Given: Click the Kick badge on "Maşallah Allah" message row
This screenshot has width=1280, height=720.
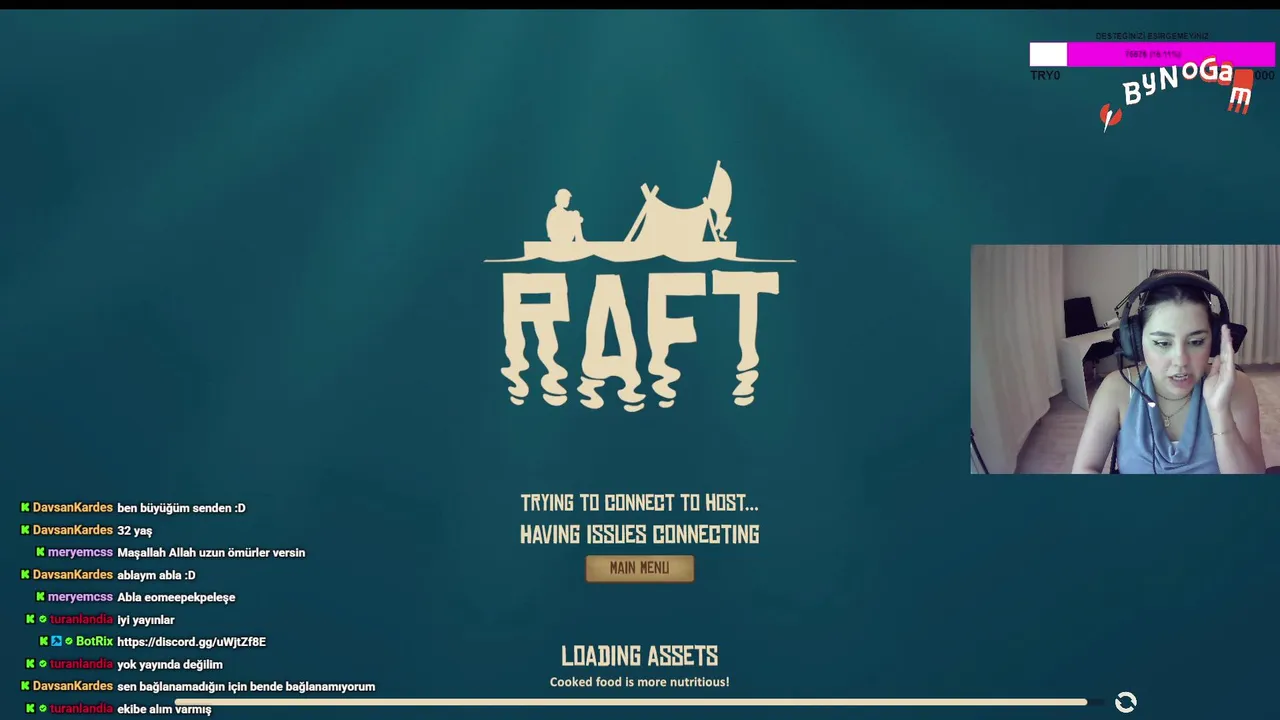Looking at the screenshot, I should 41,552.
